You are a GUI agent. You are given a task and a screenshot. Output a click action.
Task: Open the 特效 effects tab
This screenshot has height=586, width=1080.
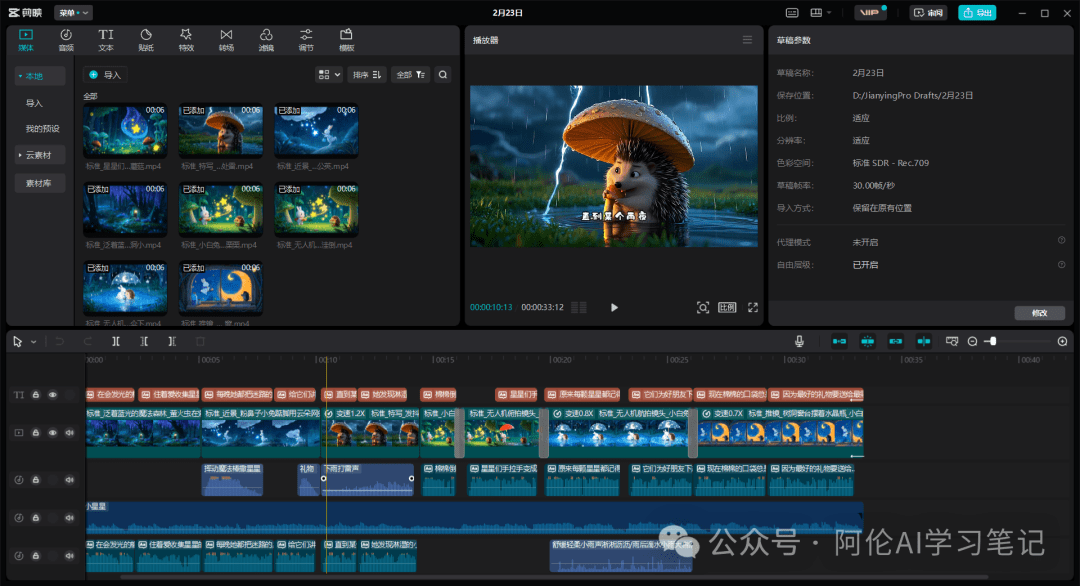point(186,40)
